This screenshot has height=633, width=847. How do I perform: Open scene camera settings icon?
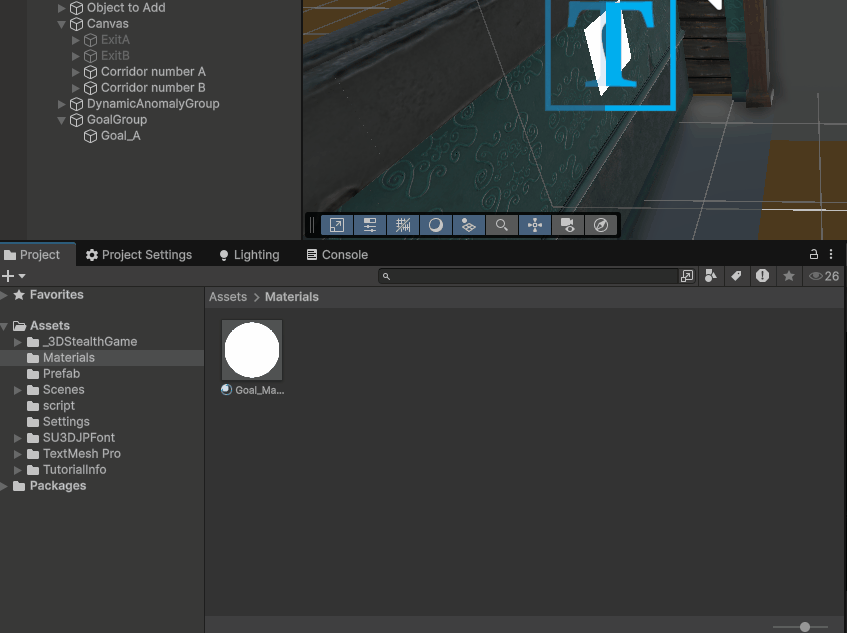(568, 225)
